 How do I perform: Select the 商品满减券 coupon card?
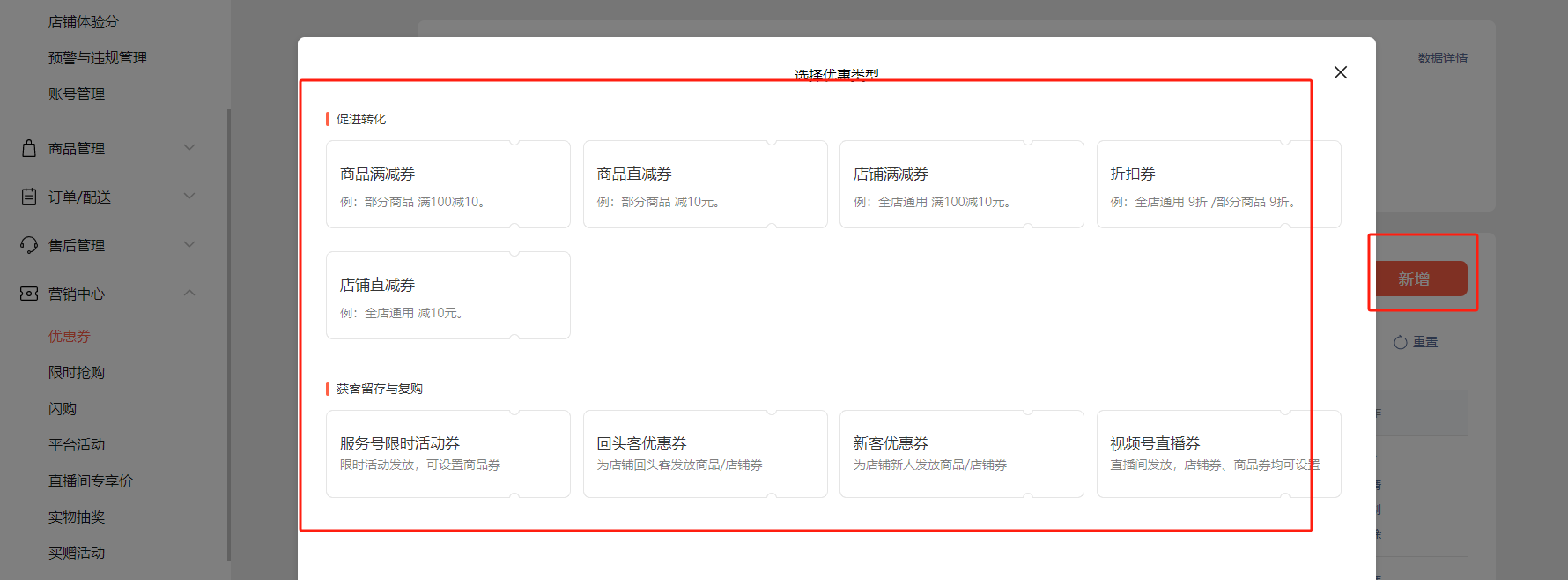(x=448, y=184)
